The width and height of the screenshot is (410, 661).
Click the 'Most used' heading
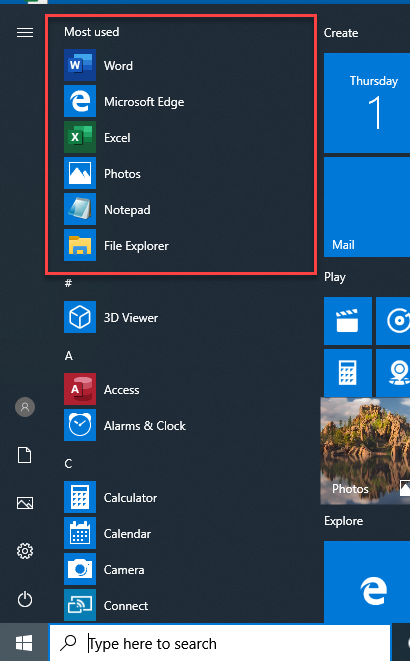91,32
